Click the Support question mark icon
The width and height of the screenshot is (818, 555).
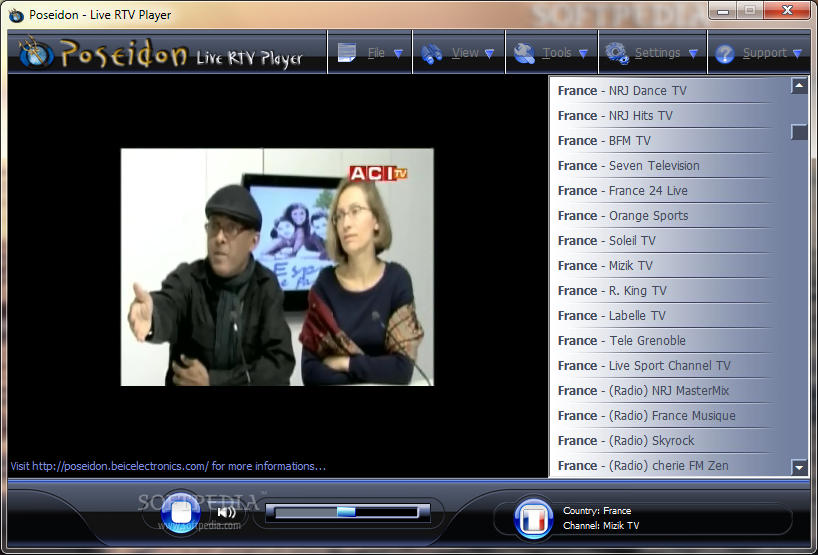click(725, 54)
